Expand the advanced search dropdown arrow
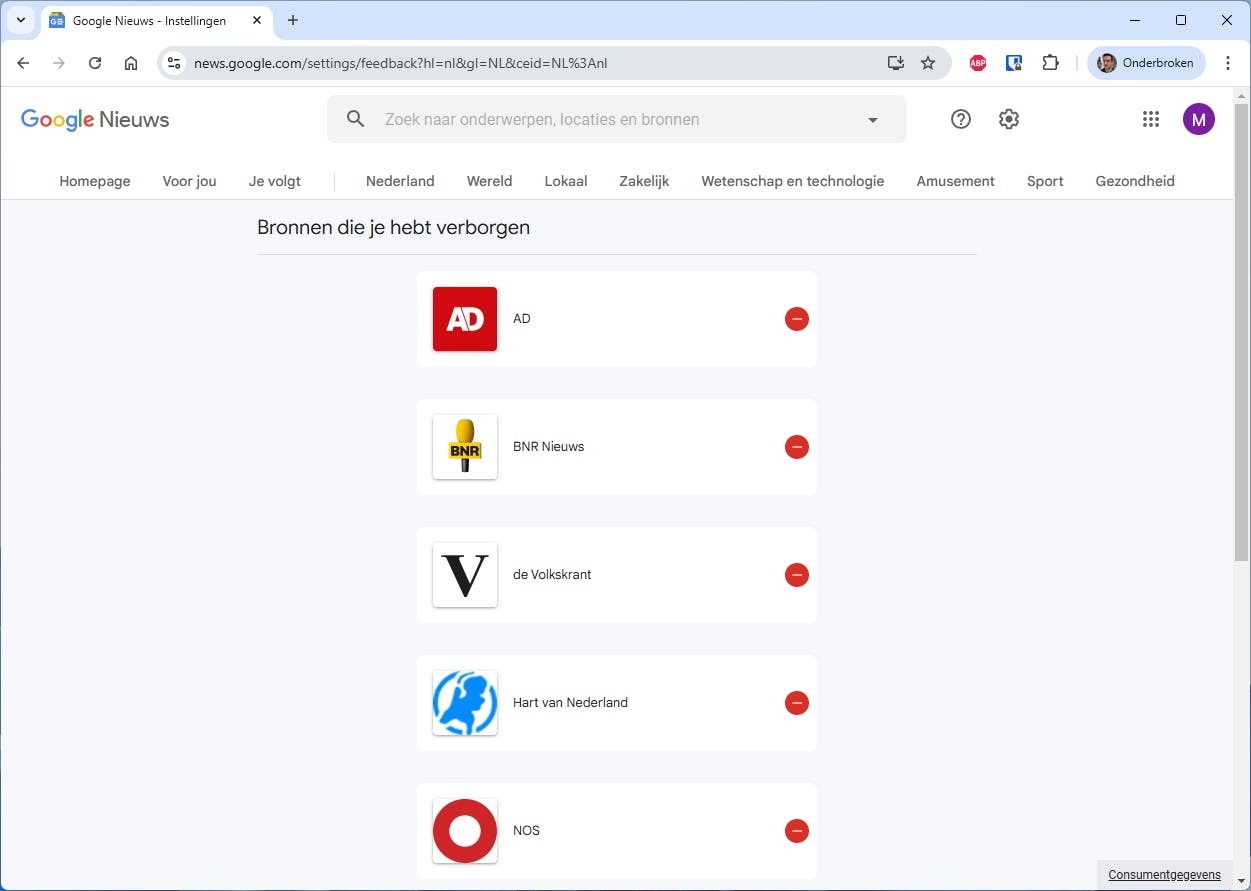The height and width of the screenshot is (891, 1251). [873, 120]
